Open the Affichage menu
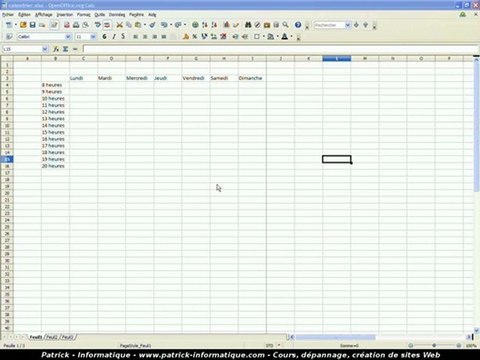This screenshot has height=360, width=480. coord(43,15)
